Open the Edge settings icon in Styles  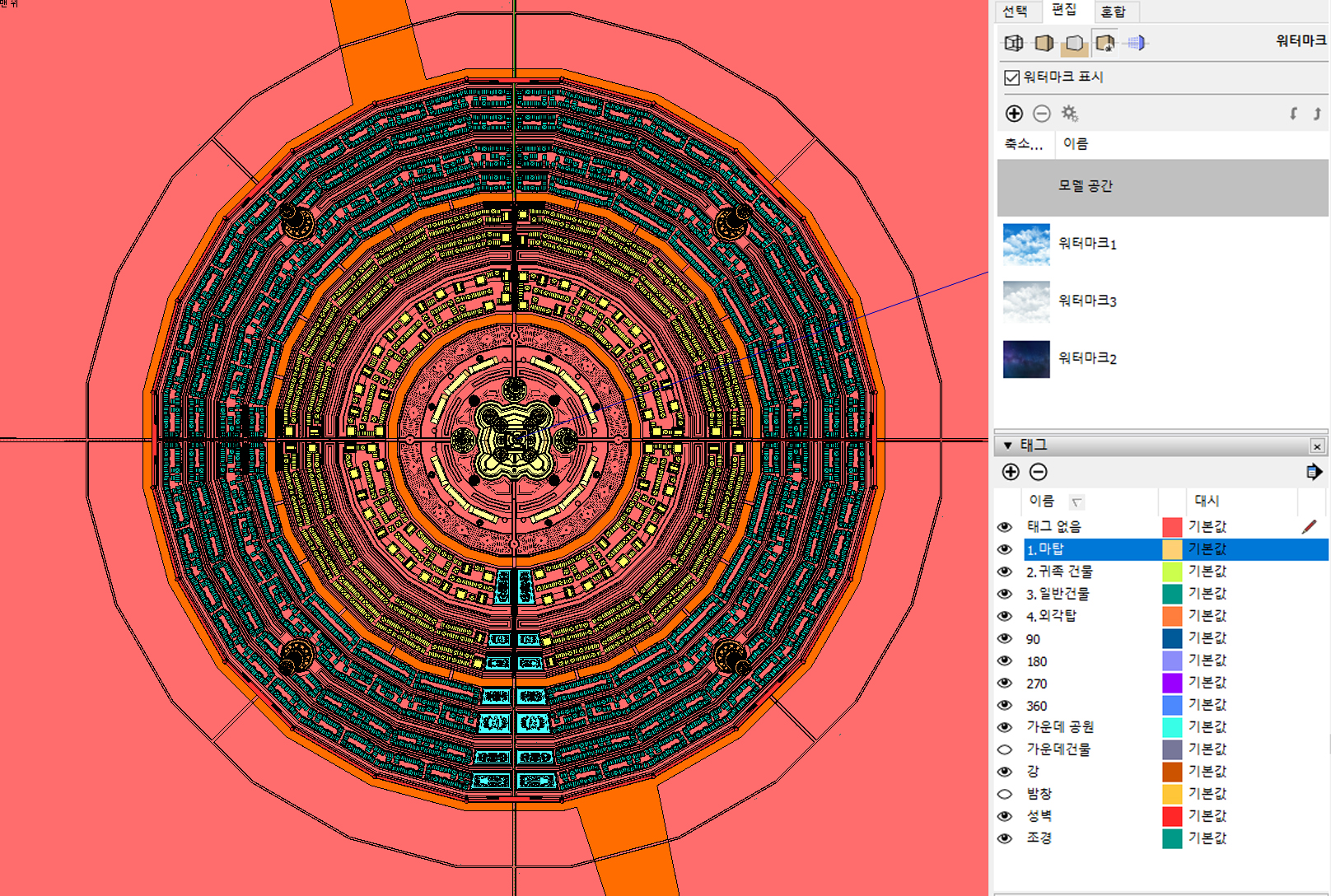1014,43
